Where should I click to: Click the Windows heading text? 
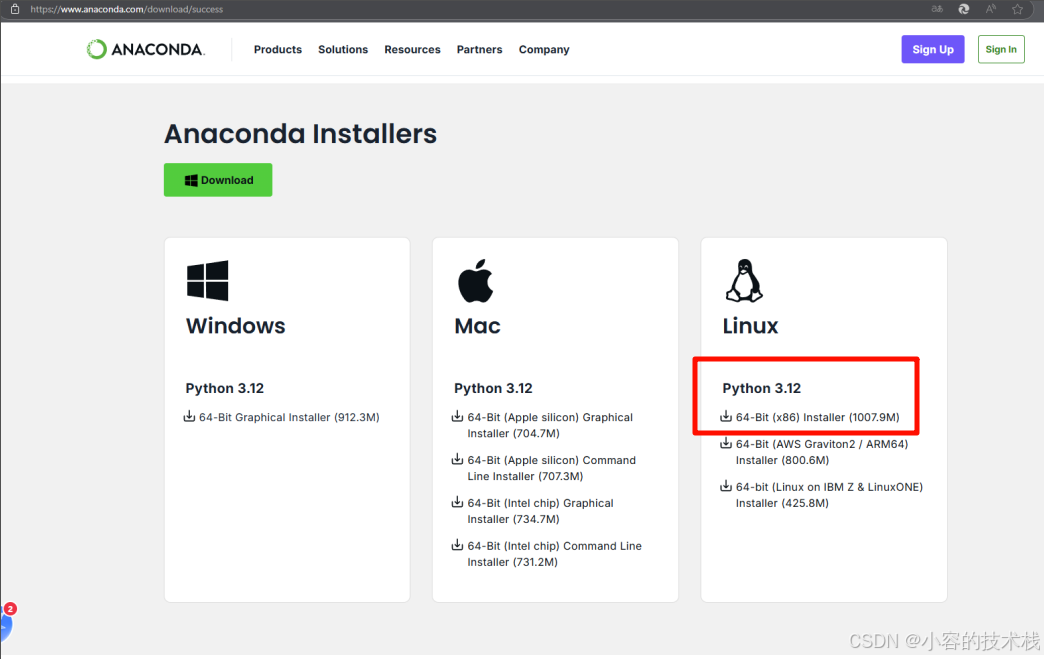coord(236,326)
